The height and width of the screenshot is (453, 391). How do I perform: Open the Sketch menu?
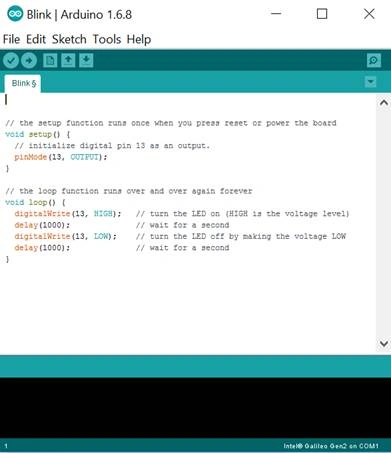click(69, 39)
